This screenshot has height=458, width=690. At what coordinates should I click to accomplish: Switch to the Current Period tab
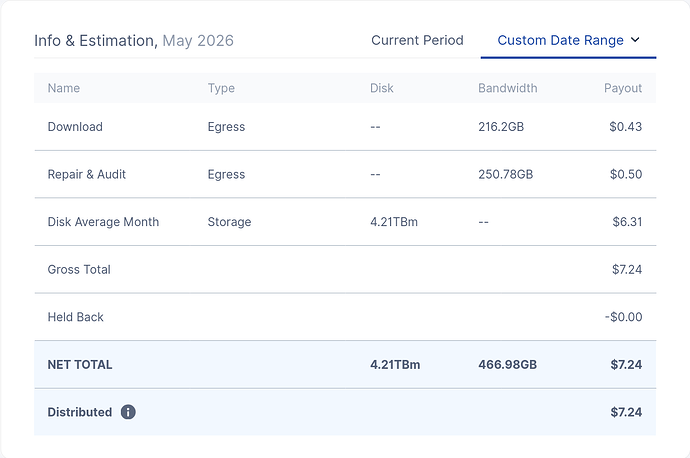[417, 40]
